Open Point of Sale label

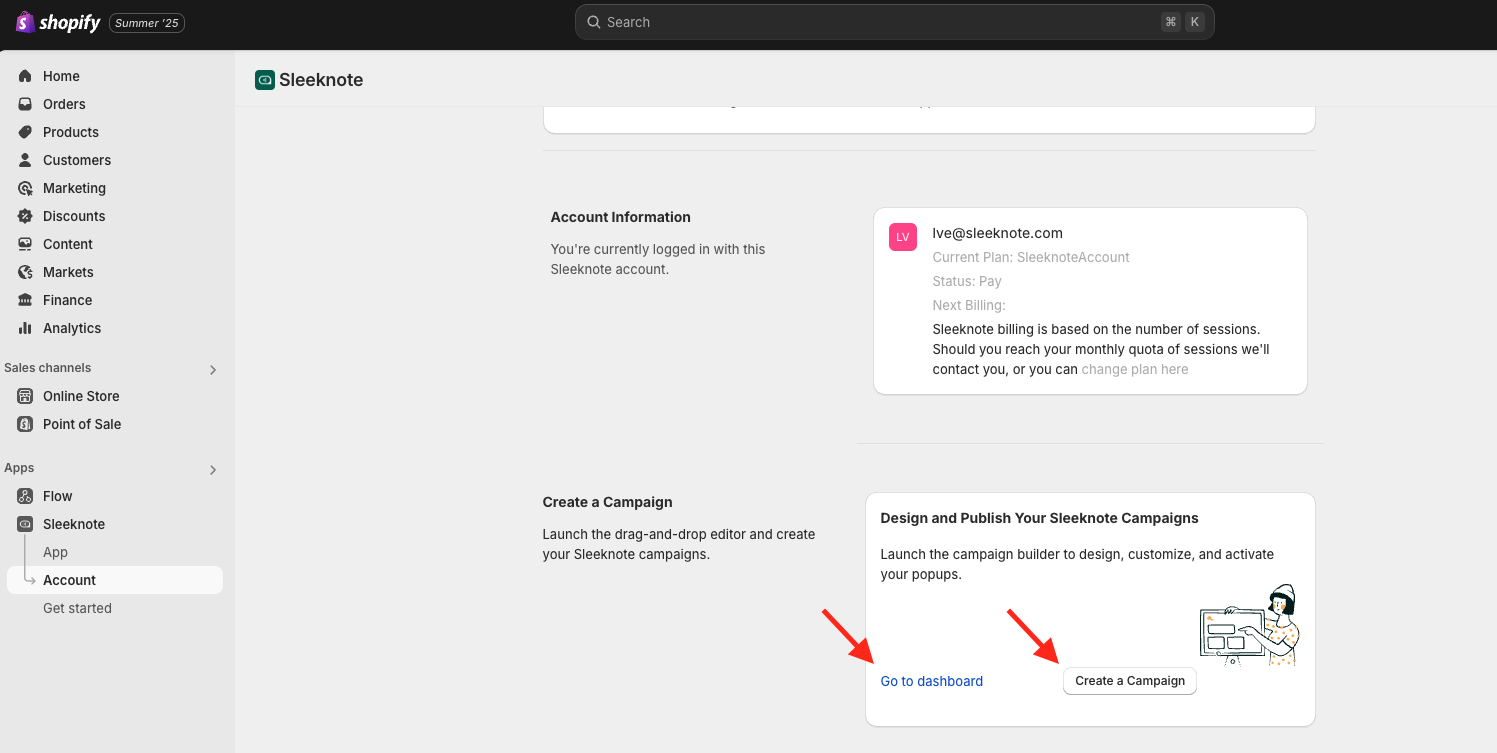(82, 424)
